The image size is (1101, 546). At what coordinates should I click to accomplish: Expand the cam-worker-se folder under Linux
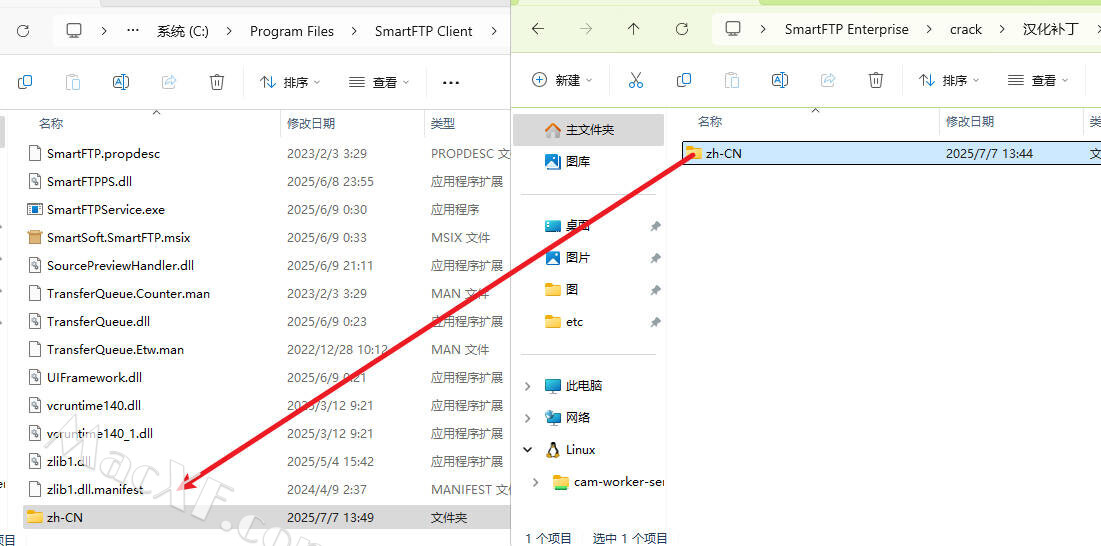click(x=536, y=482)
